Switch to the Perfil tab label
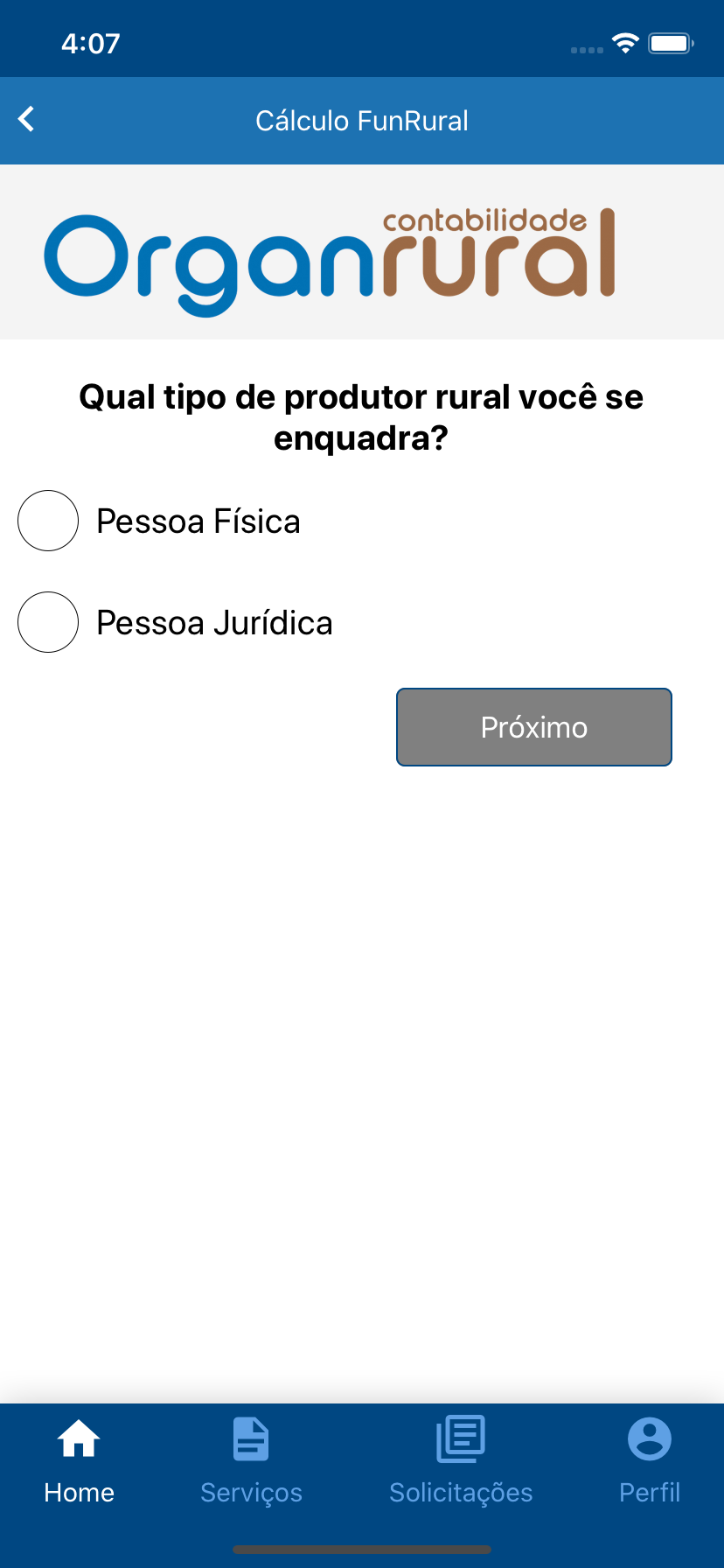The width and height of the screenshot is (724, 1568). [x=650, y=1492]
